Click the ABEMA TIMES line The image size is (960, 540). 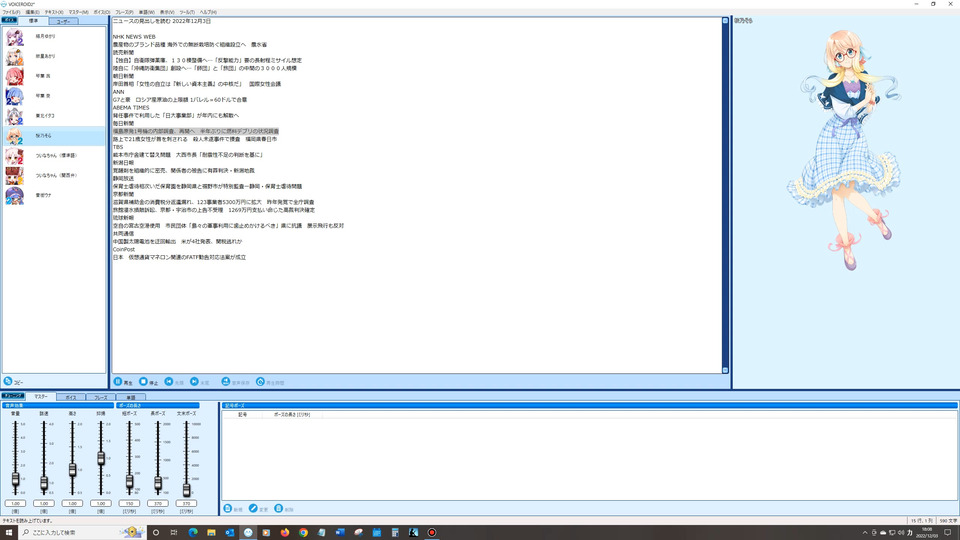point(131,108)
